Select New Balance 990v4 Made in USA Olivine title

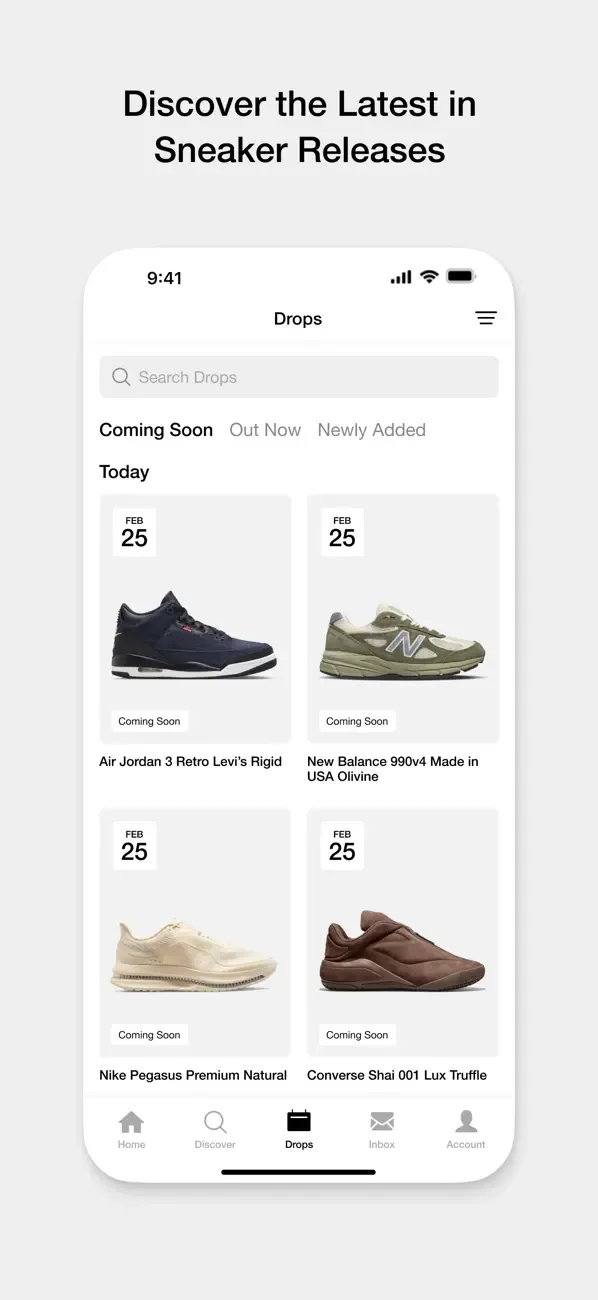(393, 769)
